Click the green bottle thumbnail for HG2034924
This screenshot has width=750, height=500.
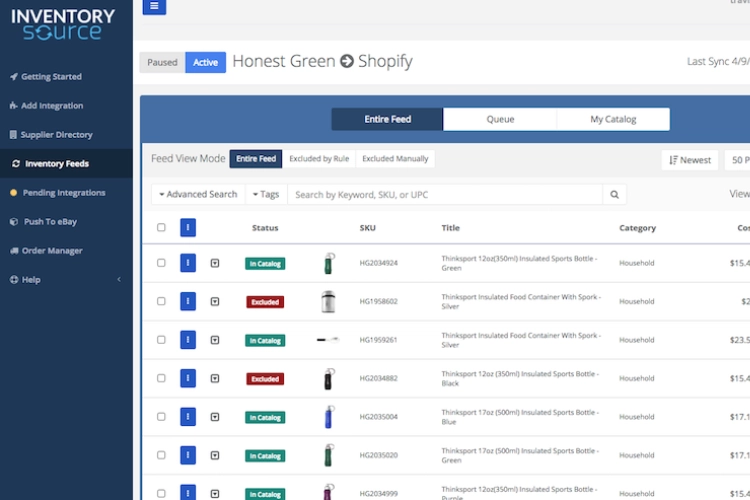pos(328,263)
